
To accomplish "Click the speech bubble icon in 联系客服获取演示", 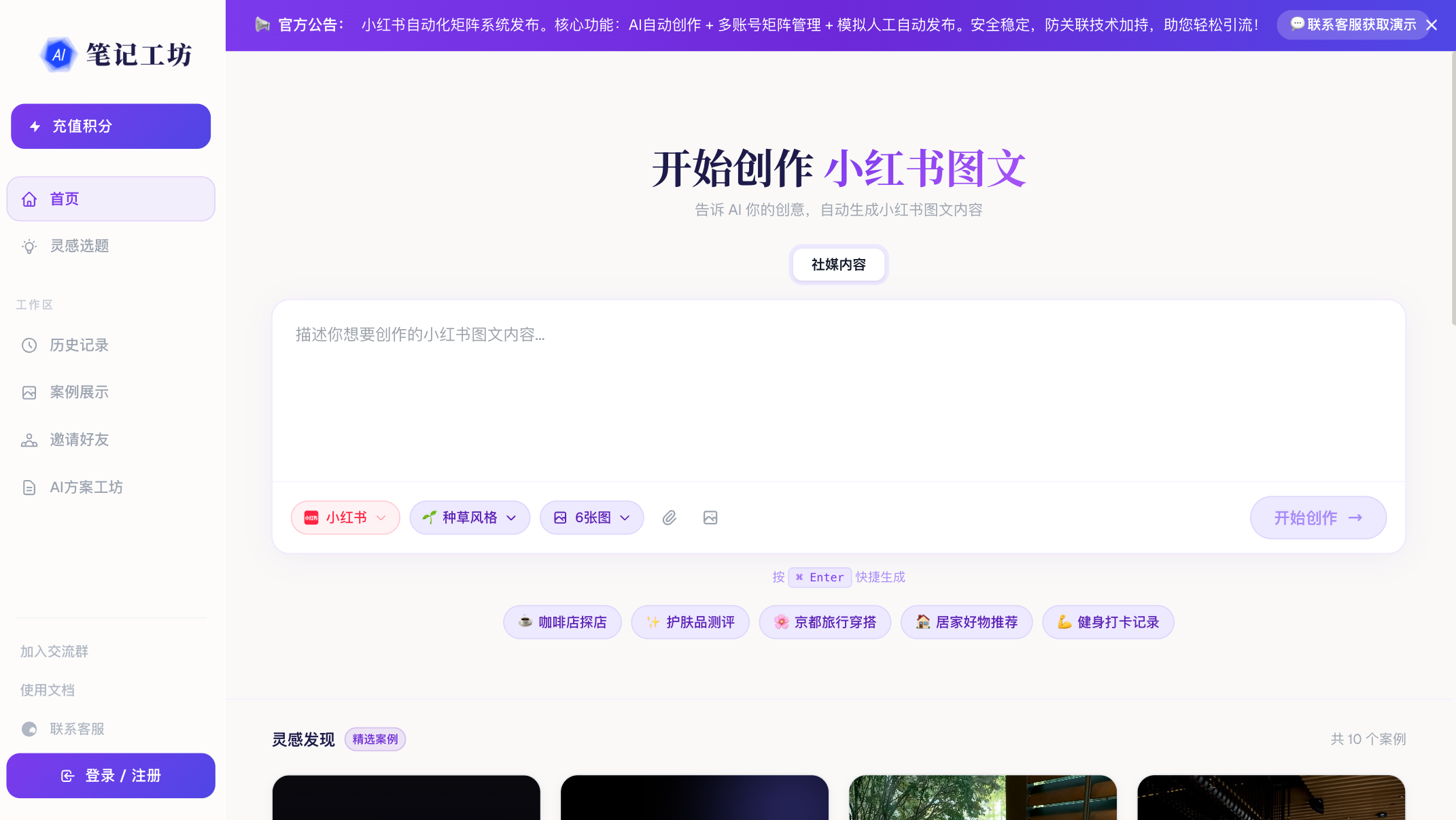I will tap(1297, 24).
